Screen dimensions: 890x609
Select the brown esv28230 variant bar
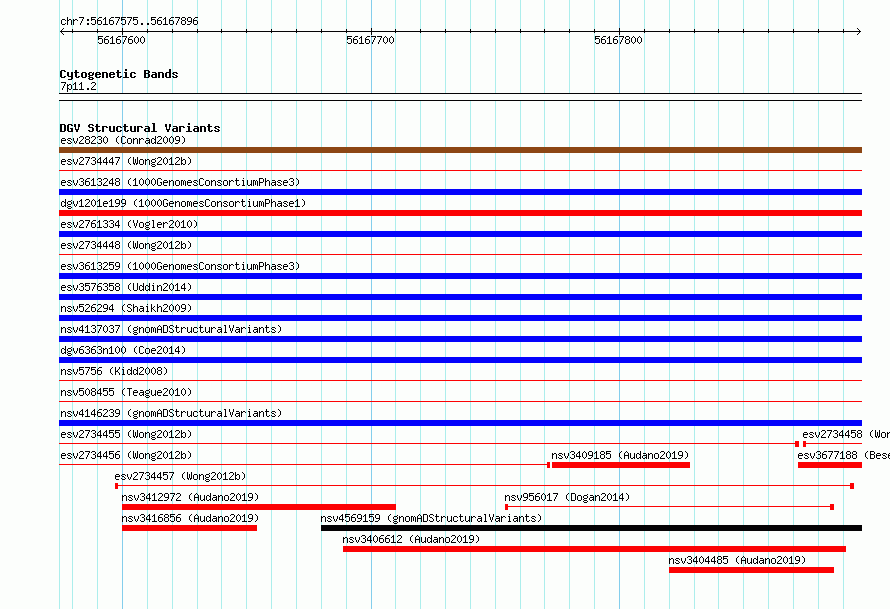460,150
